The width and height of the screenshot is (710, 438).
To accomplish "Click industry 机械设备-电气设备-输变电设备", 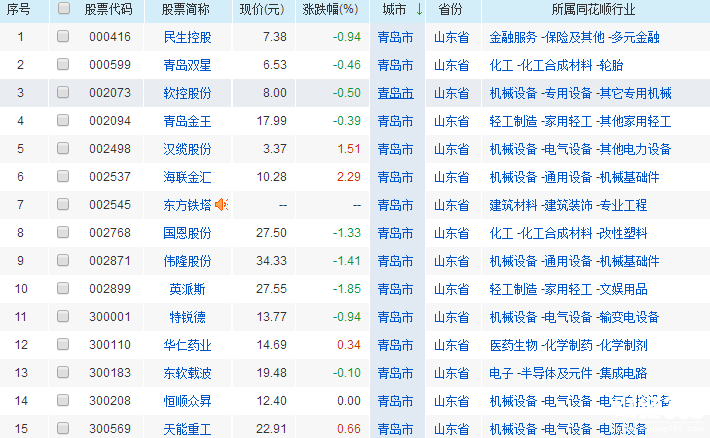I will pos(574,317).
